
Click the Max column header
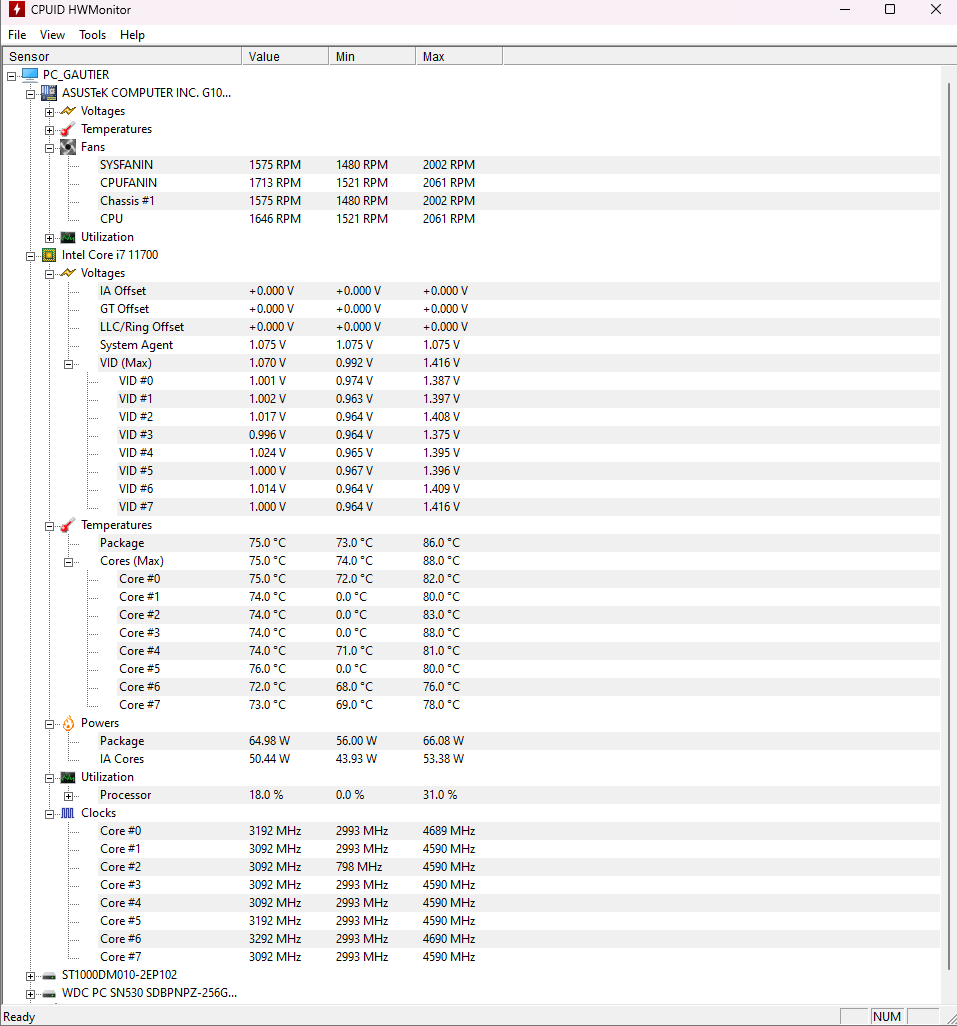click(x=459, y=56)
